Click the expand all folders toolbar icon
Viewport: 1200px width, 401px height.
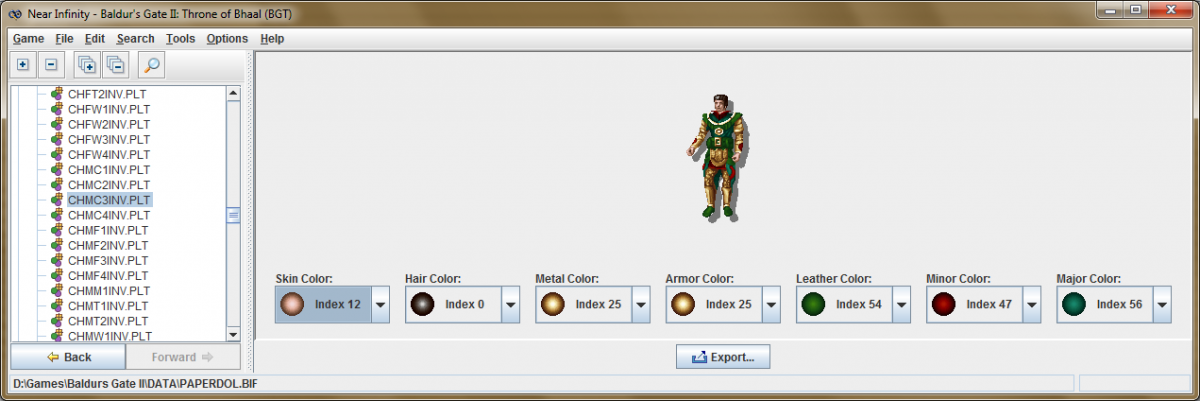87,65
